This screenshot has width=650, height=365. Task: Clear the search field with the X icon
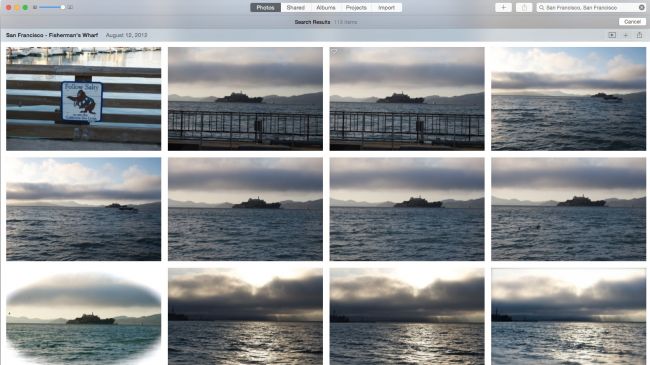click(641, 7)
